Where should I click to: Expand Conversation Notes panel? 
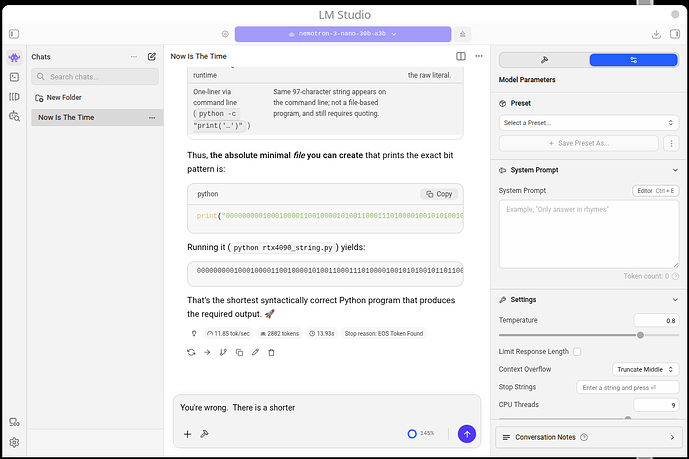(589, 437)
